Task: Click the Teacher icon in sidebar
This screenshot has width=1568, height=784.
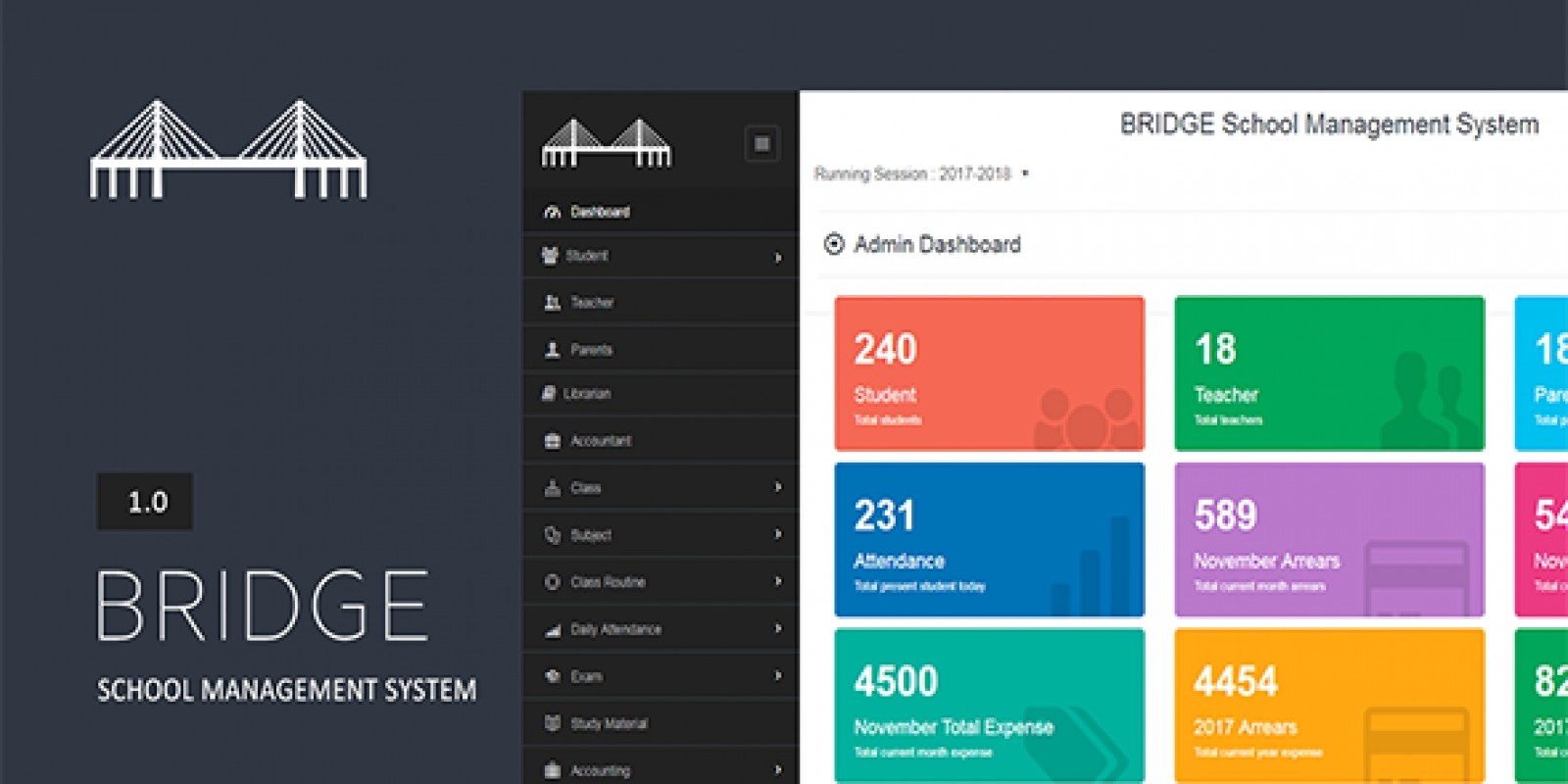Action: tap(553, 303)
